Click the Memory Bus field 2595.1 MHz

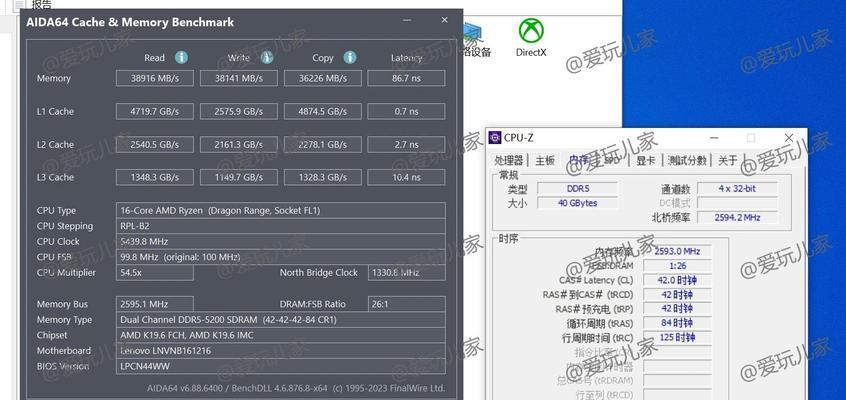[154, 304]
